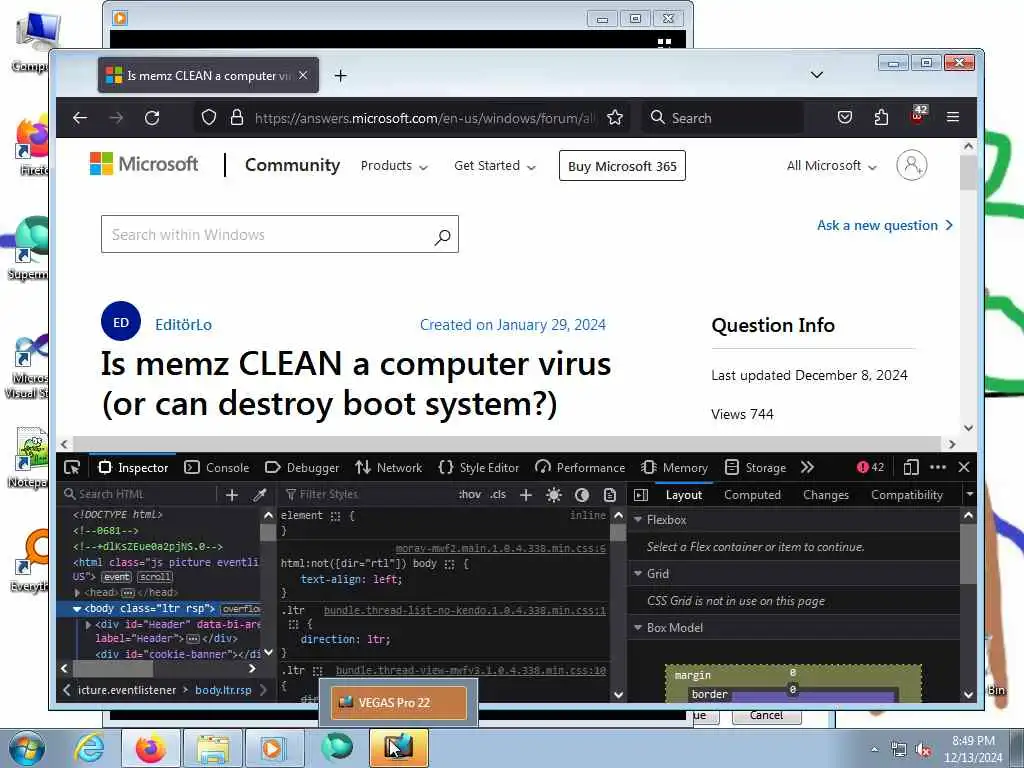The width and height of the screenshot is (1024, 768).
Task: Click the Filter Styles field
Action: click(x=367, y=494)
